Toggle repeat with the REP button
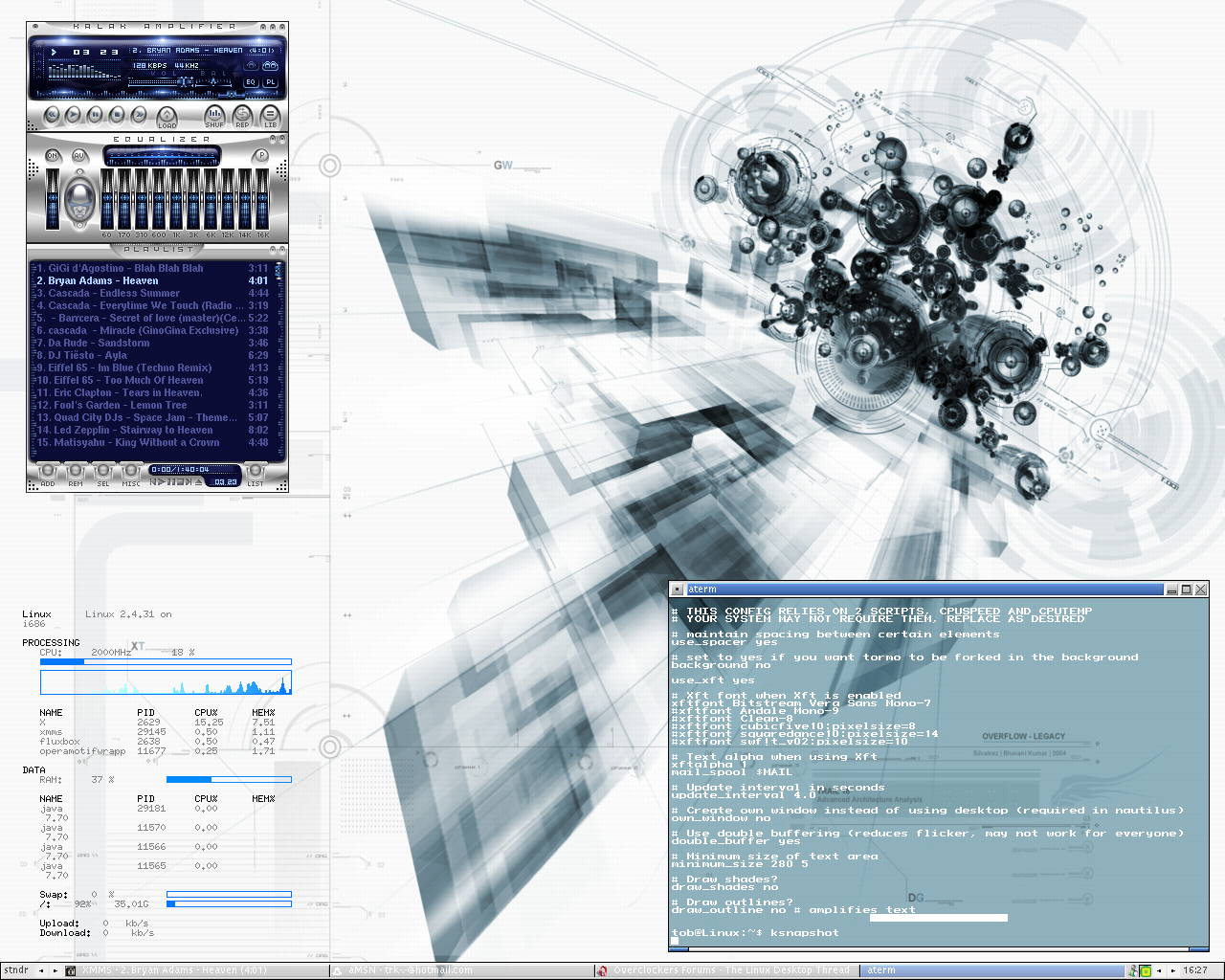 (x=242, y=115)
